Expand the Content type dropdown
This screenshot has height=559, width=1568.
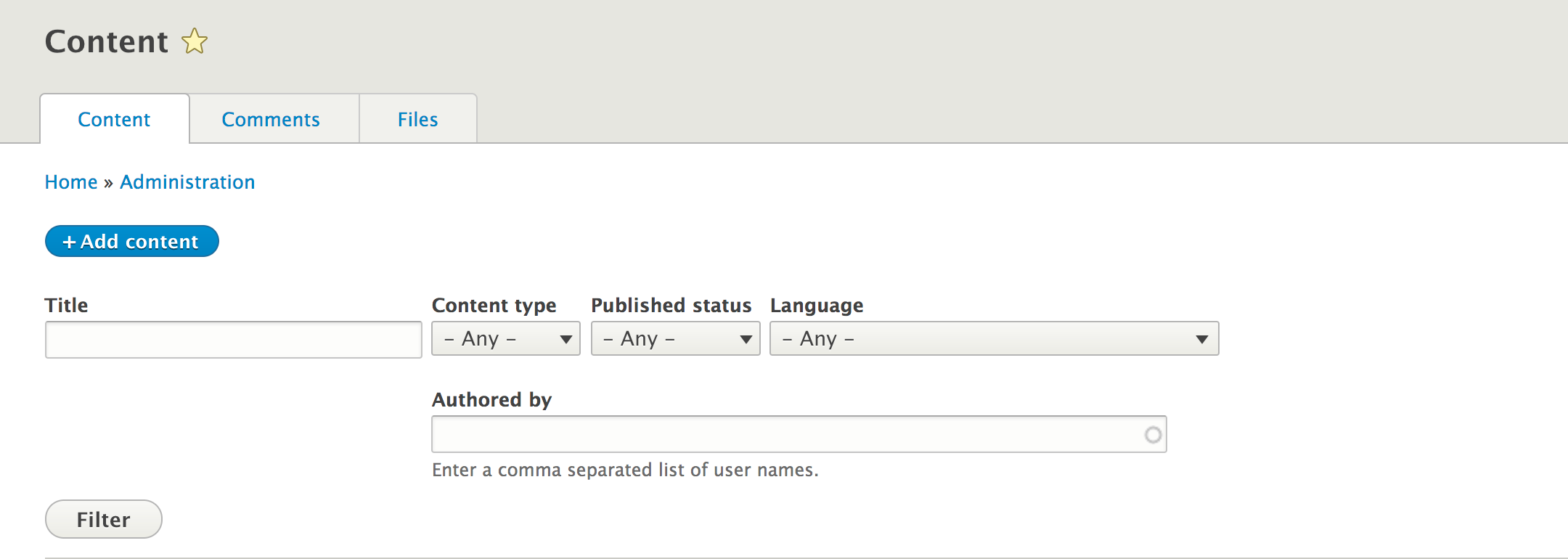tap(506, 339)
